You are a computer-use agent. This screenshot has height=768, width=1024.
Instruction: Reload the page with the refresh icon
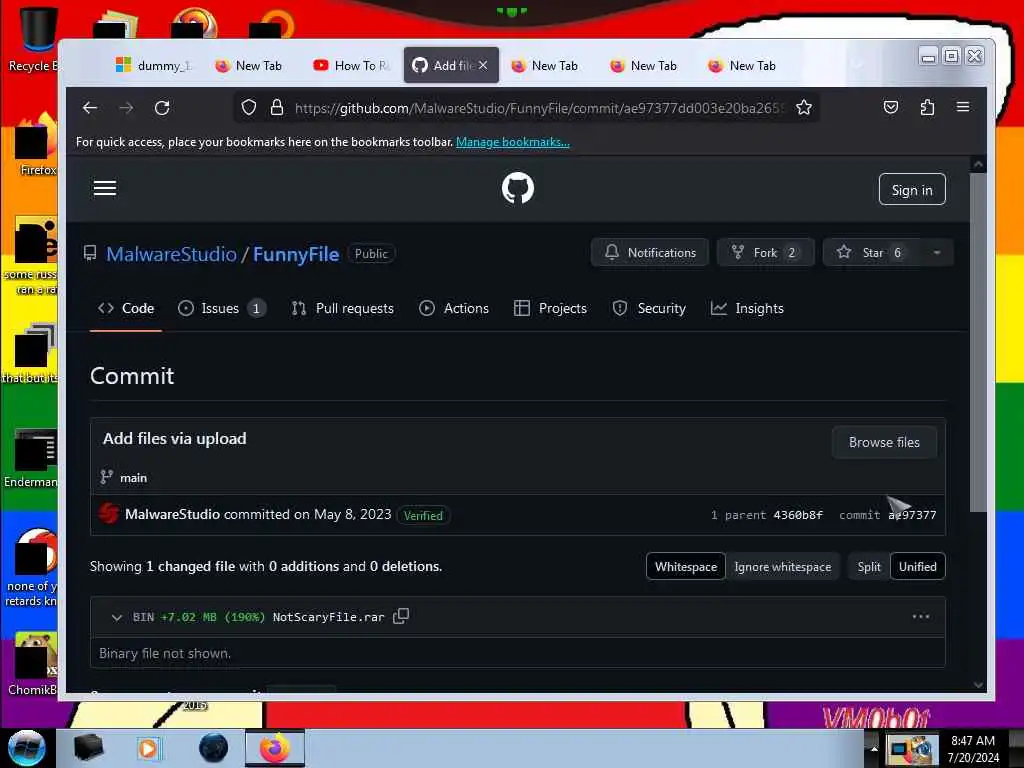(162, 108)
